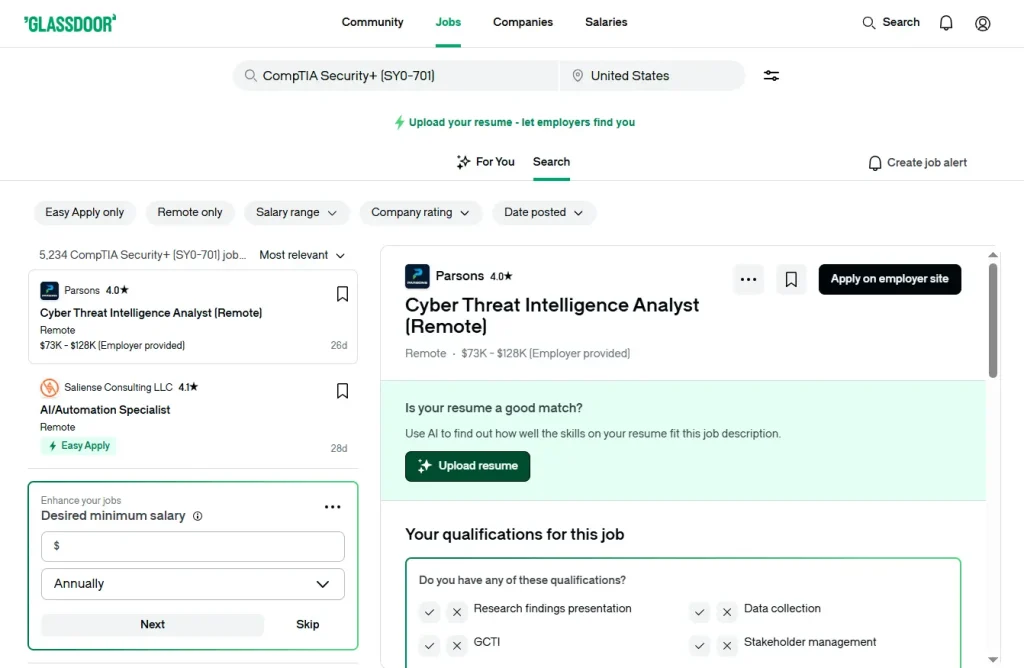Click the desired minimum salary input field

[193, 546]
